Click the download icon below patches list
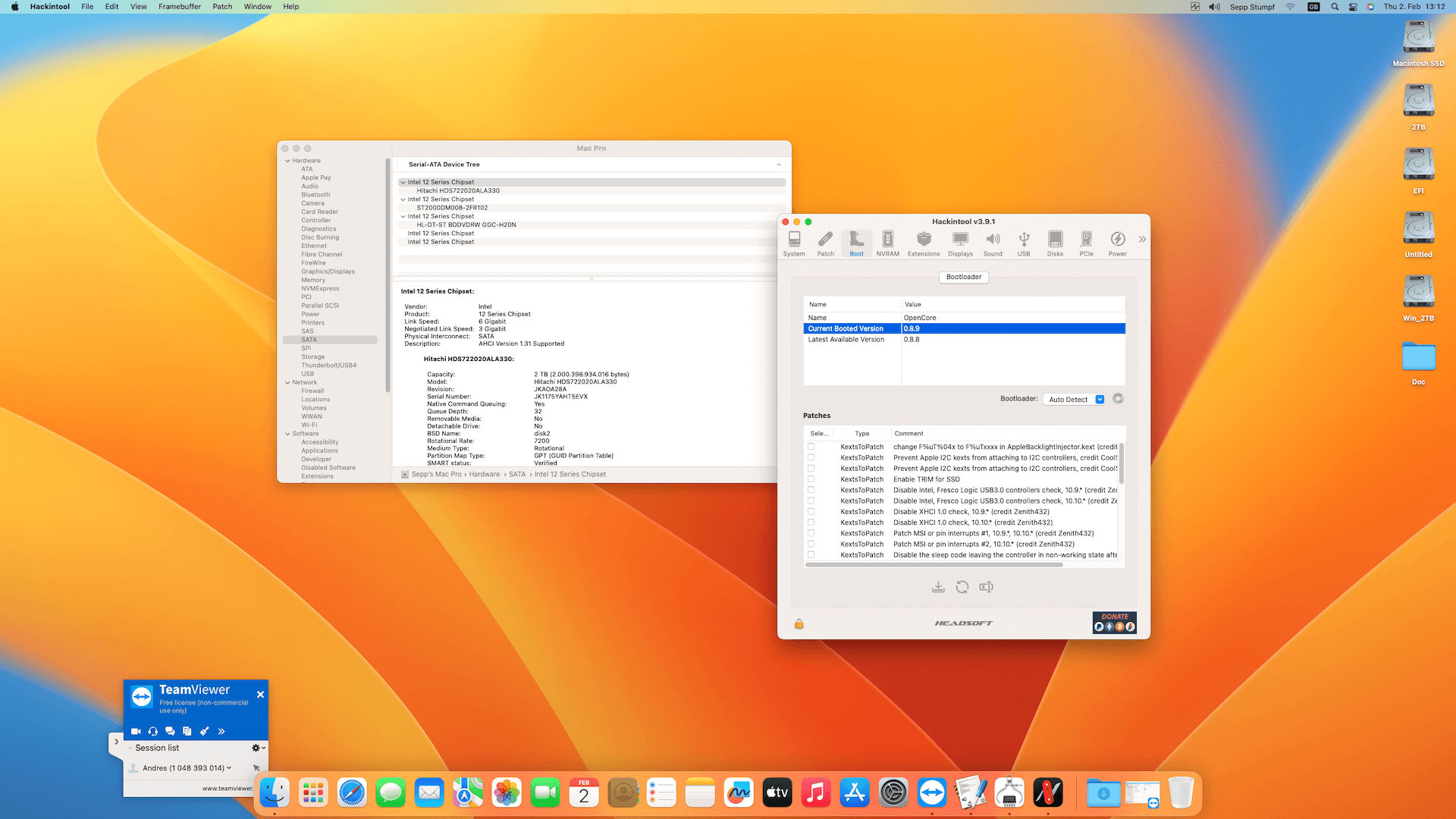Image resolution: width=1456 pixels, height=819 pixels. 938,587
